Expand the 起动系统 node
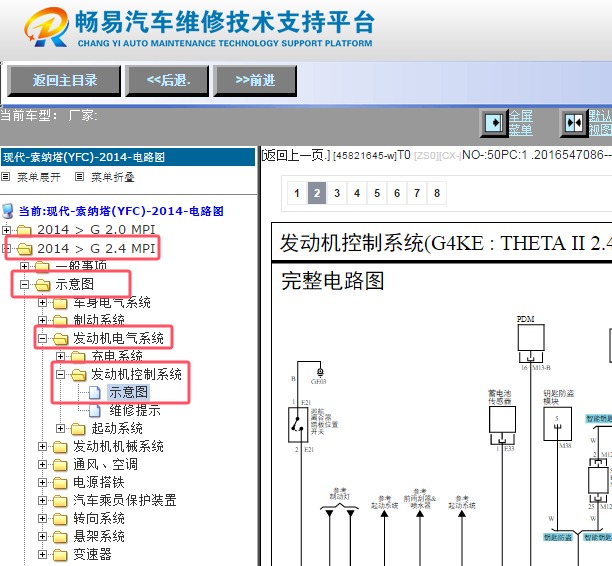Viewport: 612px width, 566px height. click(60, 429)
